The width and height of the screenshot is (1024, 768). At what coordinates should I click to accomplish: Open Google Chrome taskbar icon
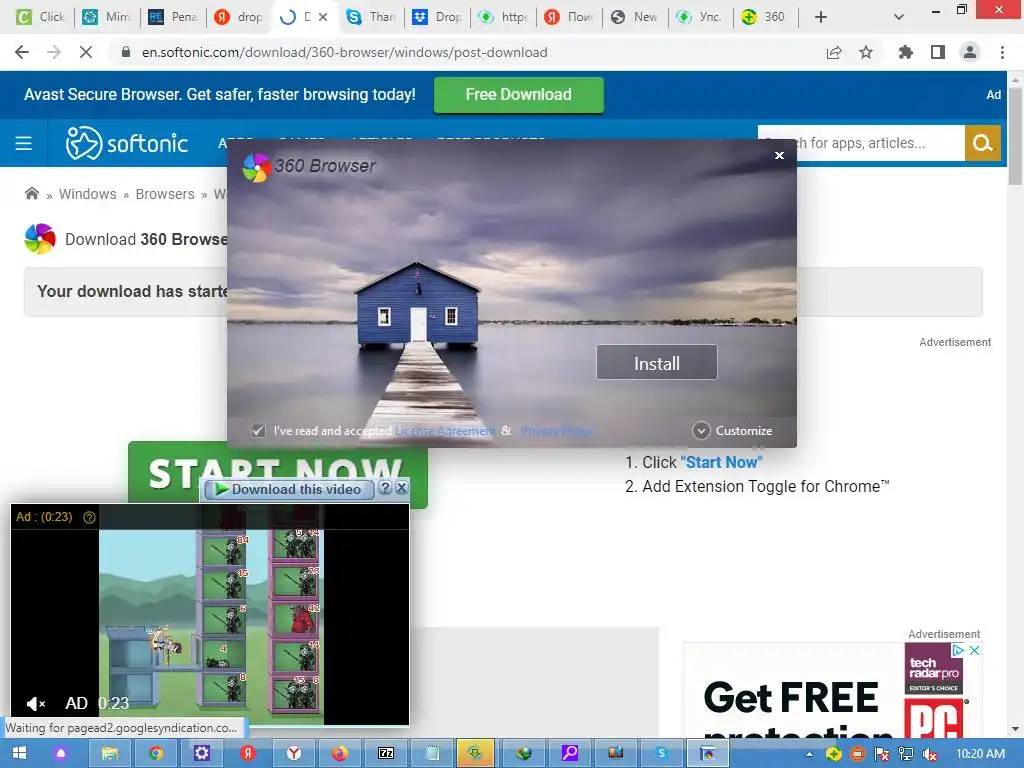point(155,754)
